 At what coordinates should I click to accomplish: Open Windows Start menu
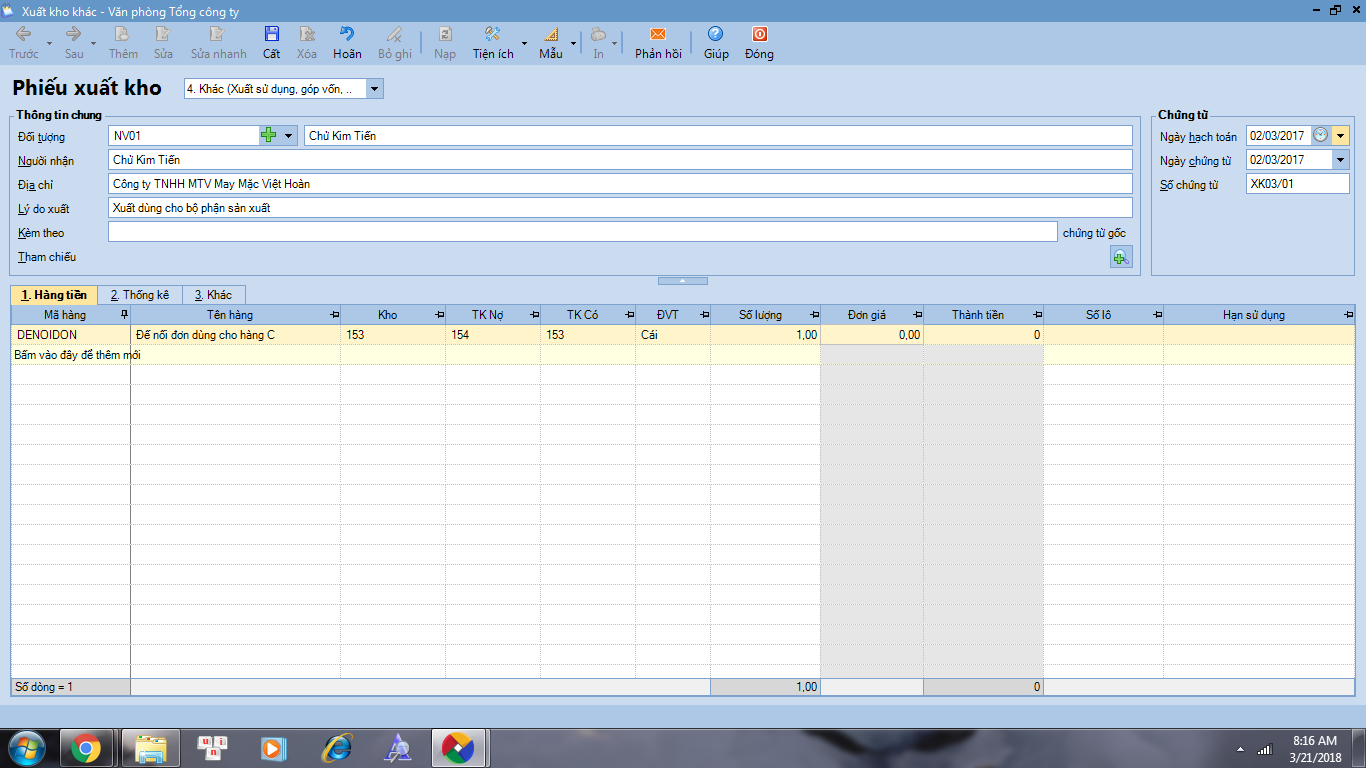click(x=27, y=748)
